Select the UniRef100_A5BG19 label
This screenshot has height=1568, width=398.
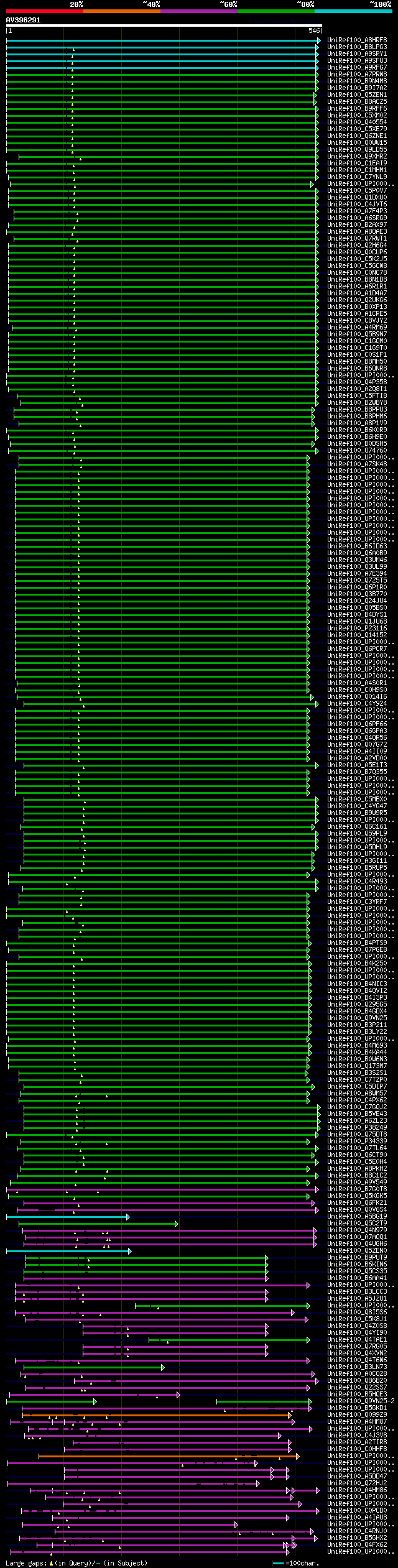[x=357, y=1217]
